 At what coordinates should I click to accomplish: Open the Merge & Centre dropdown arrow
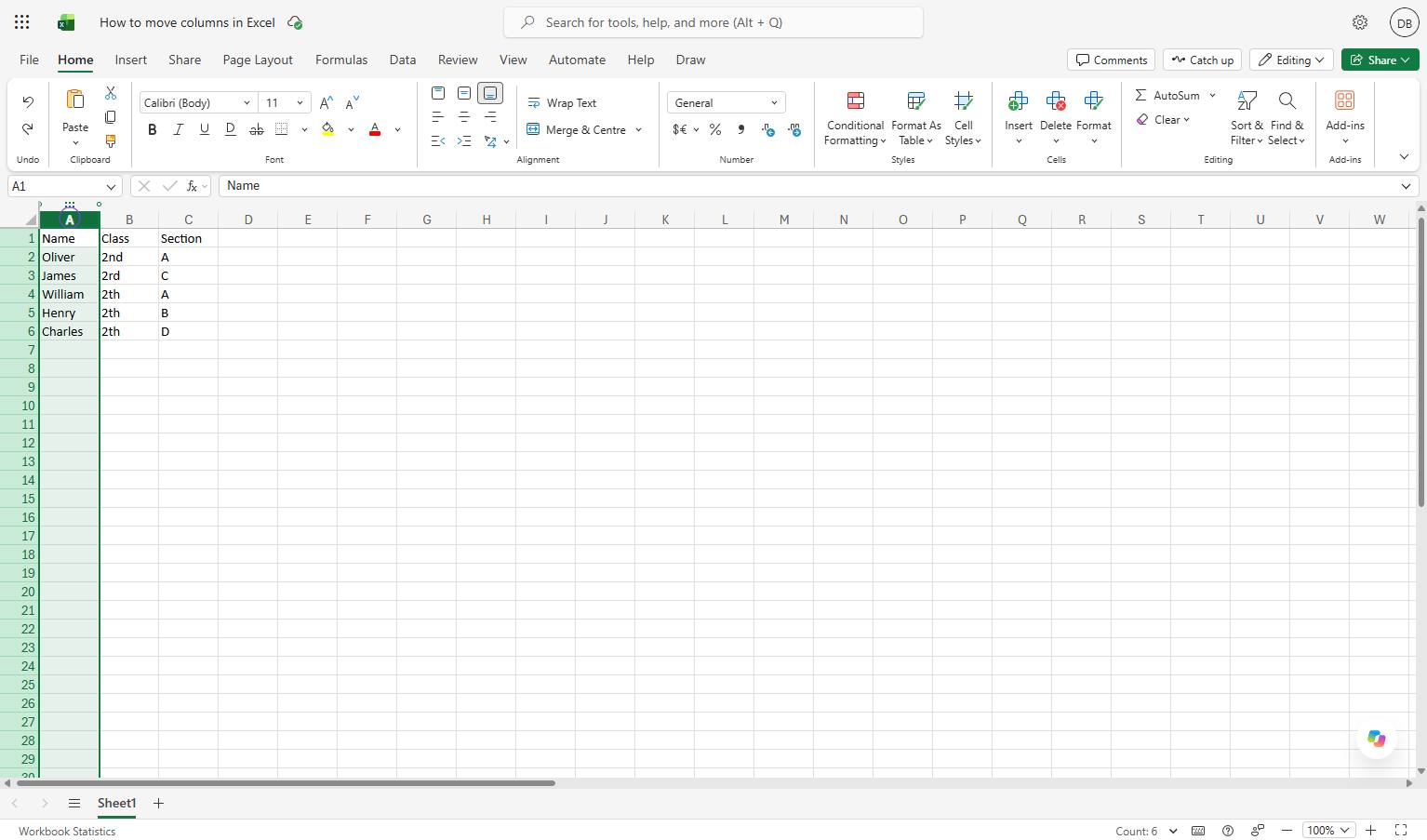pos(639,130)
